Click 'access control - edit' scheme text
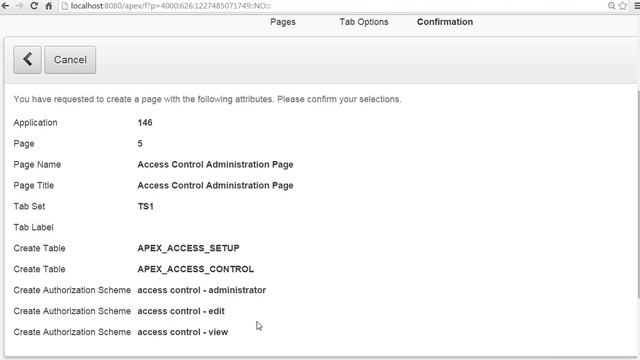Screen dimensions: 640x360 [x=181, y=311]
